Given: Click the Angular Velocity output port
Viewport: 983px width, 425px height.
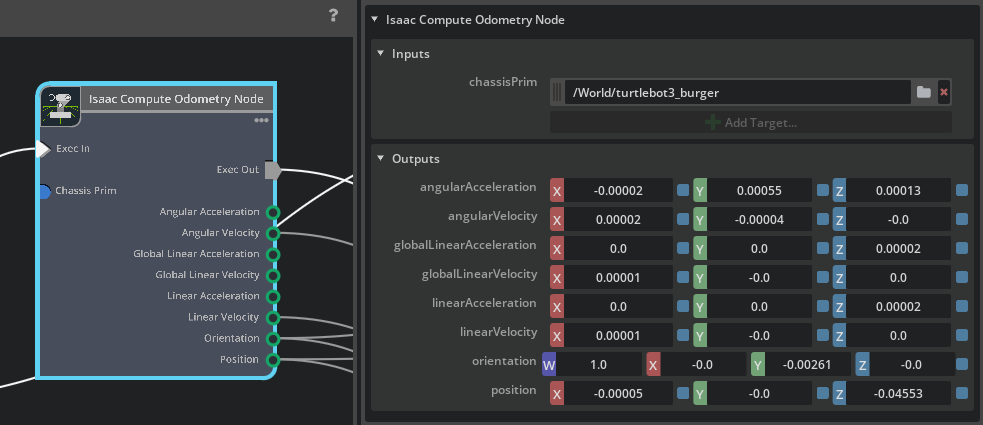Looking at the screenshot, I should 272,234.
